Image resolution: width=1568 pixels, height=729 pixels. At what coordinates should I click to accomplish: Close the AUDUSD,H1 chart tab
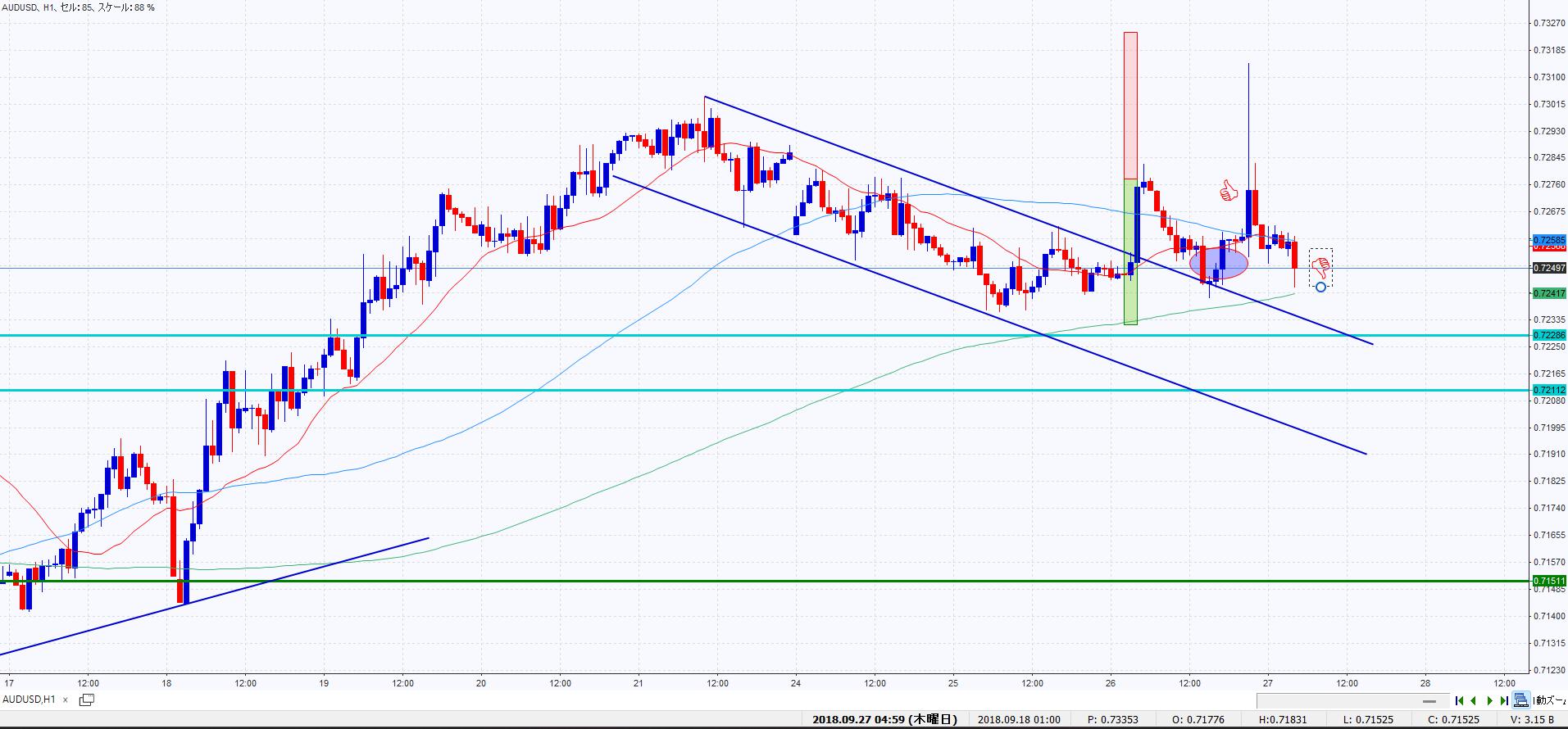(66, 700)
